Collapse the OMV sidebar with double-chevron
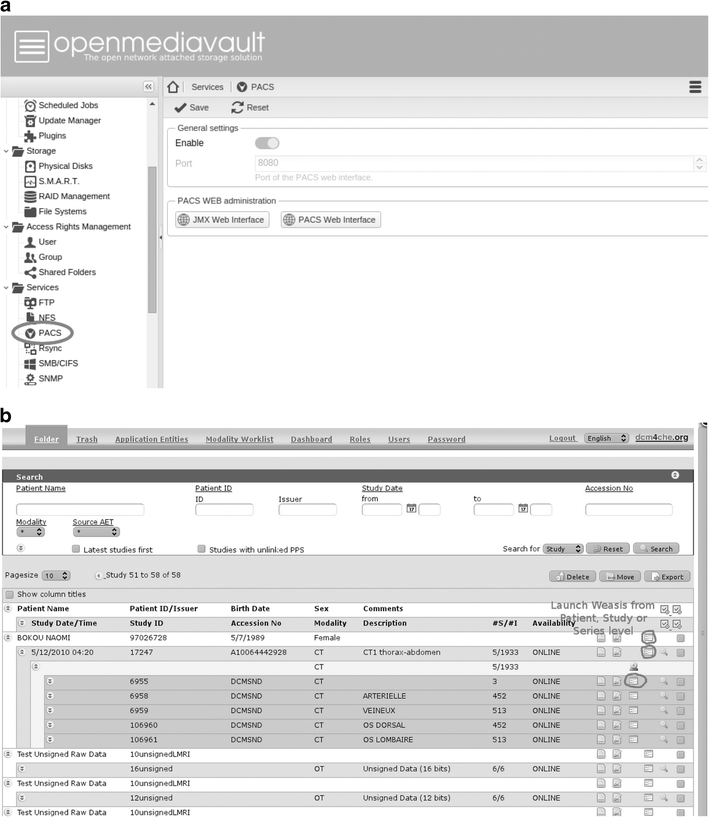 point(148,86)
